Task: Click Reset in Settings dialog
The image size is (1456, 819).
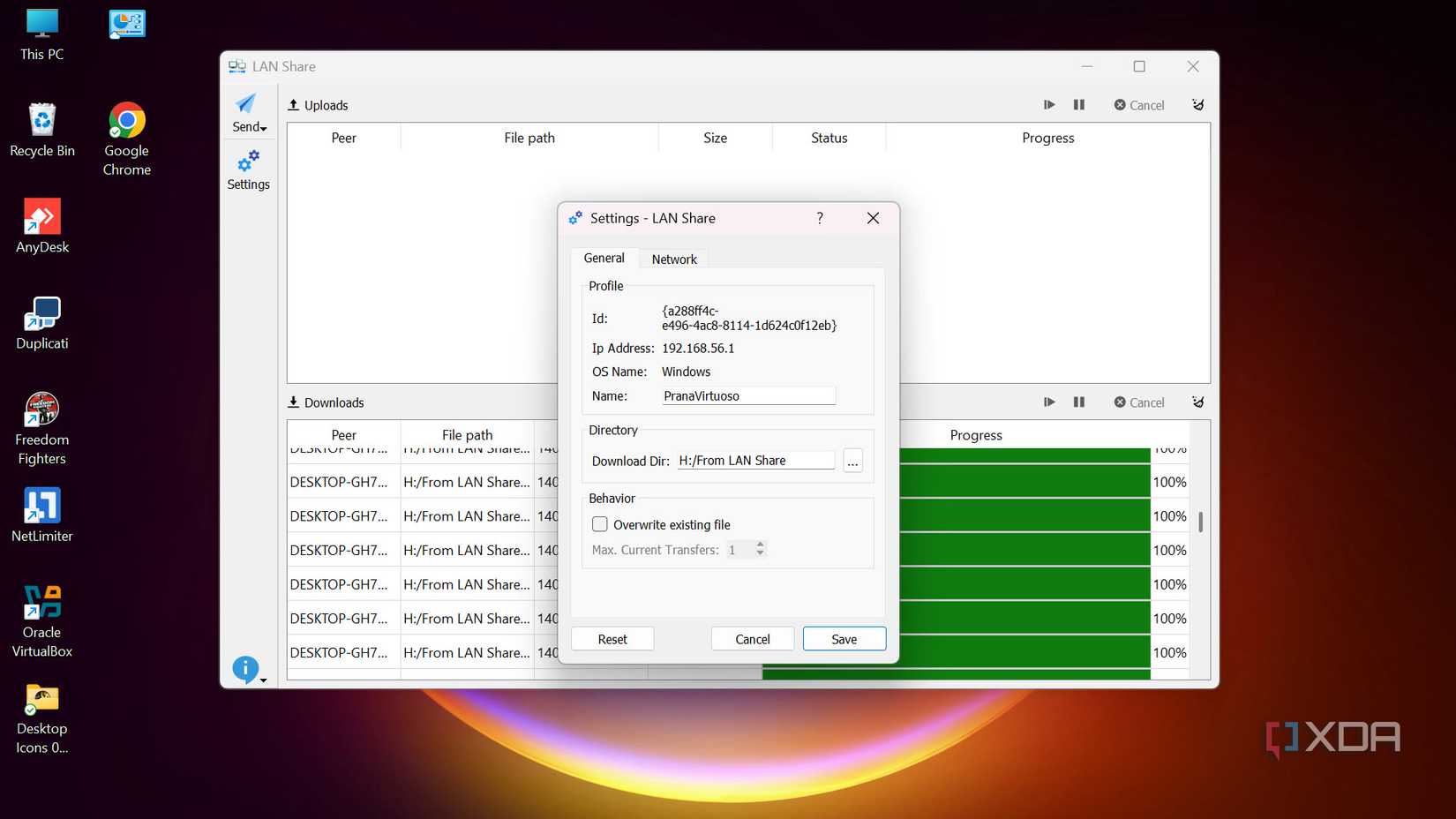Action: (612, 639)
